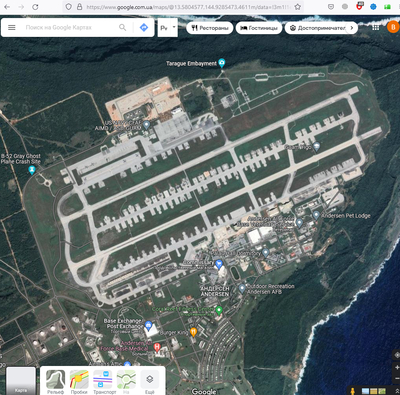Screen dimensions: 400x395
Task: Open the language input dropdown arrow
Action: click(174, 27)
